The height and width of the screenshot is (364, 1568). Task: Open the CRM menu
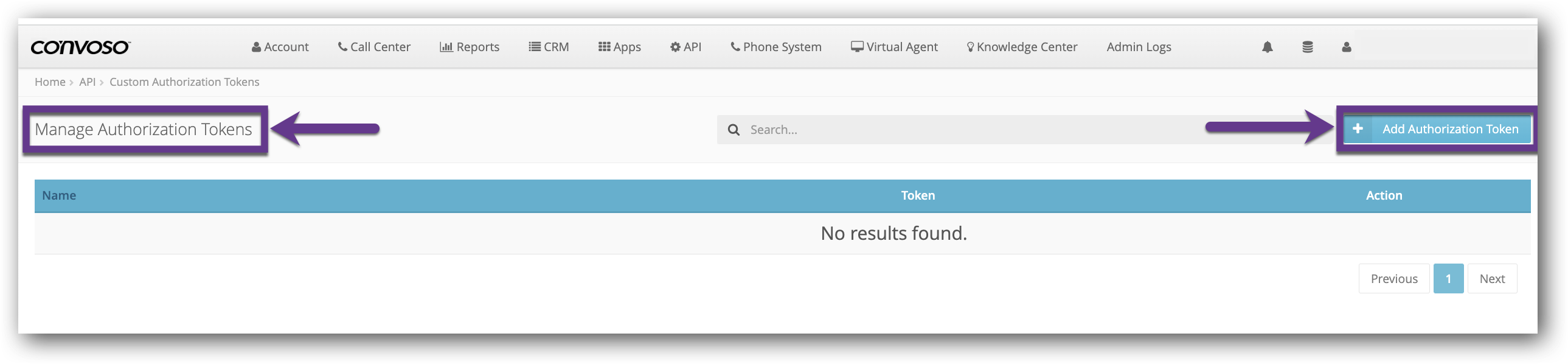[x=549, y=47]
